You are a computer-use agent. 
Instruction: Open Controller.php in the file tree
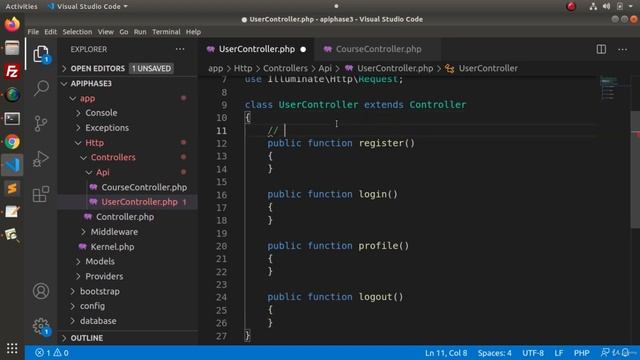[x=125, y=217]
